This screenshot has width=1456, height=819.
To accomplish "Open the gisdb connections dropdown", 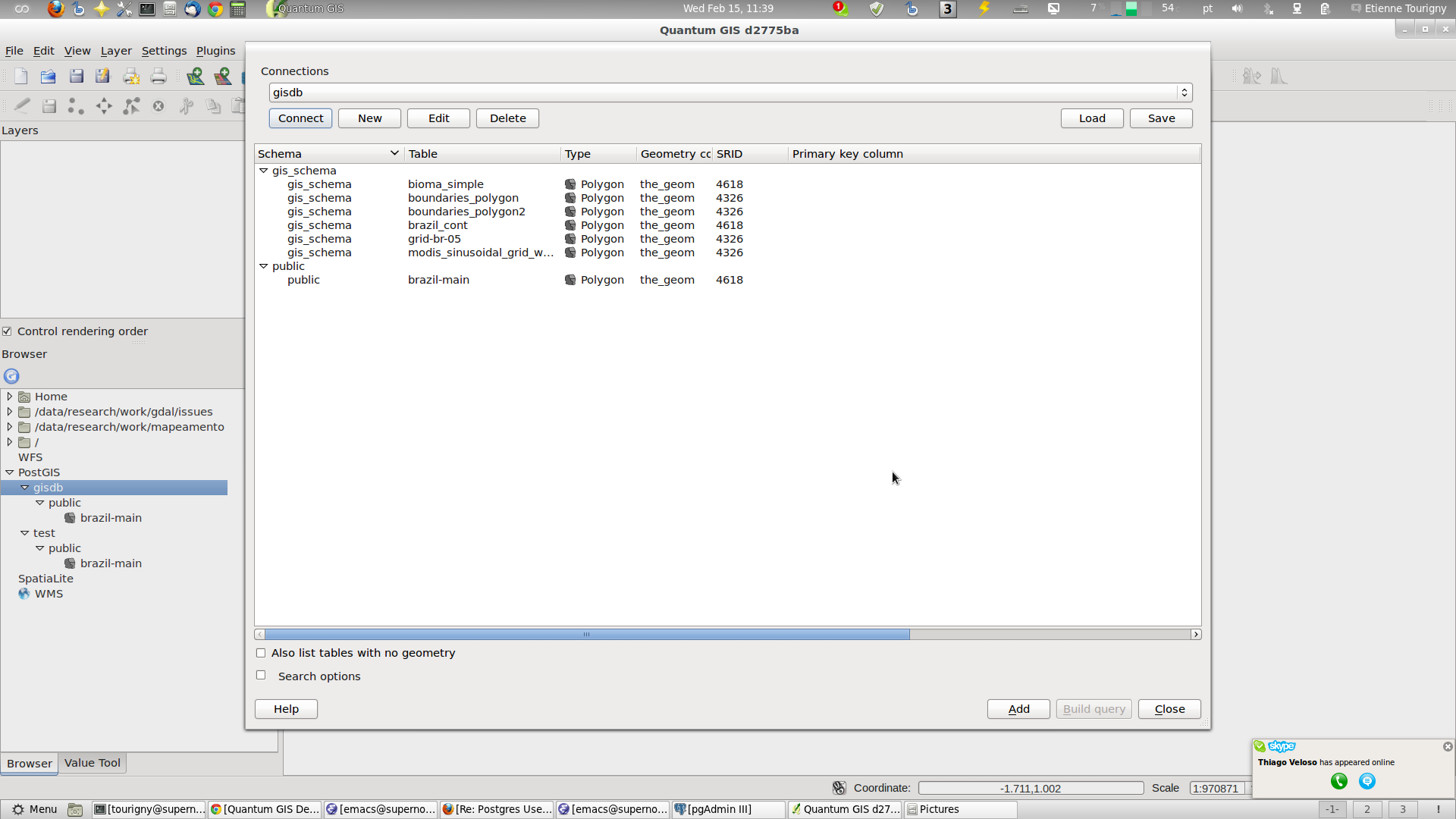I will coord(1183,93).
